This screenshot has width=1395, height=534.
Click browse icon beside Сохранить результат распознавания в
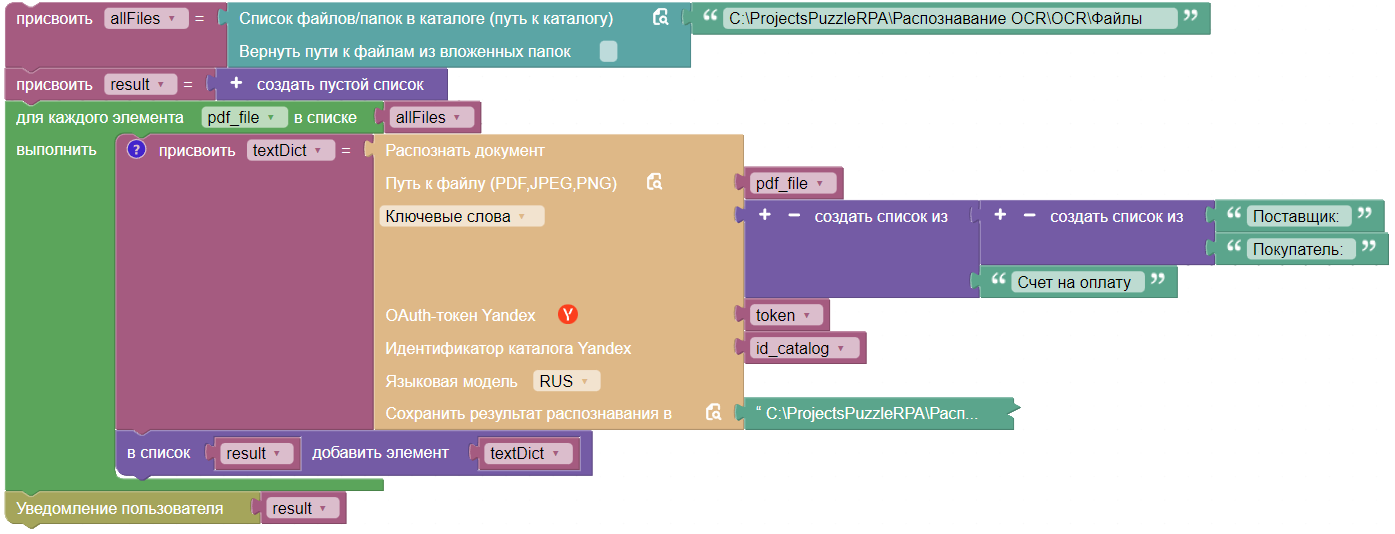coord(713,413)
